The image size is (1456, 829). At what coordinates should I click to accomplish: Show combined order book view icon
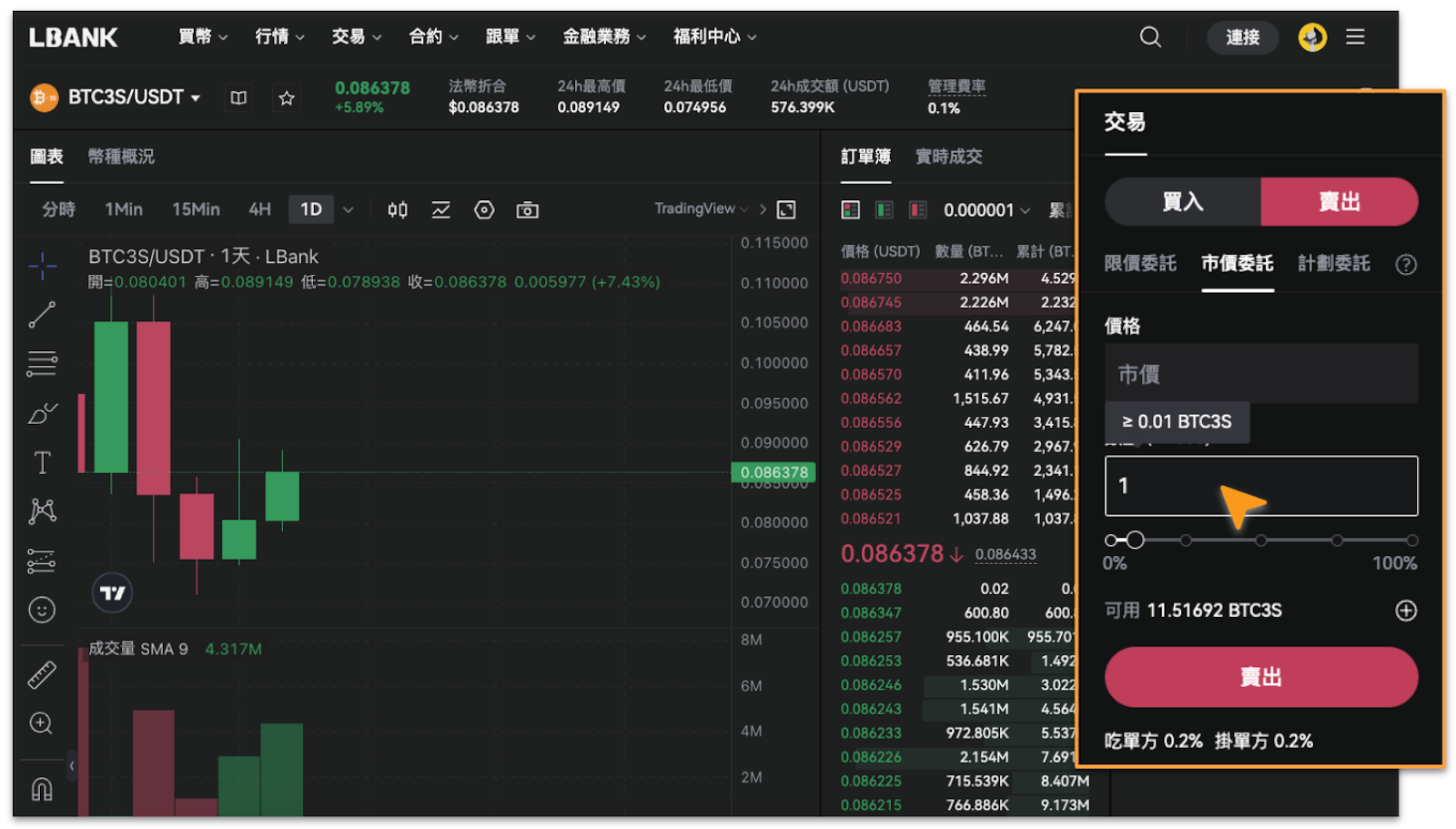[850, 210]
